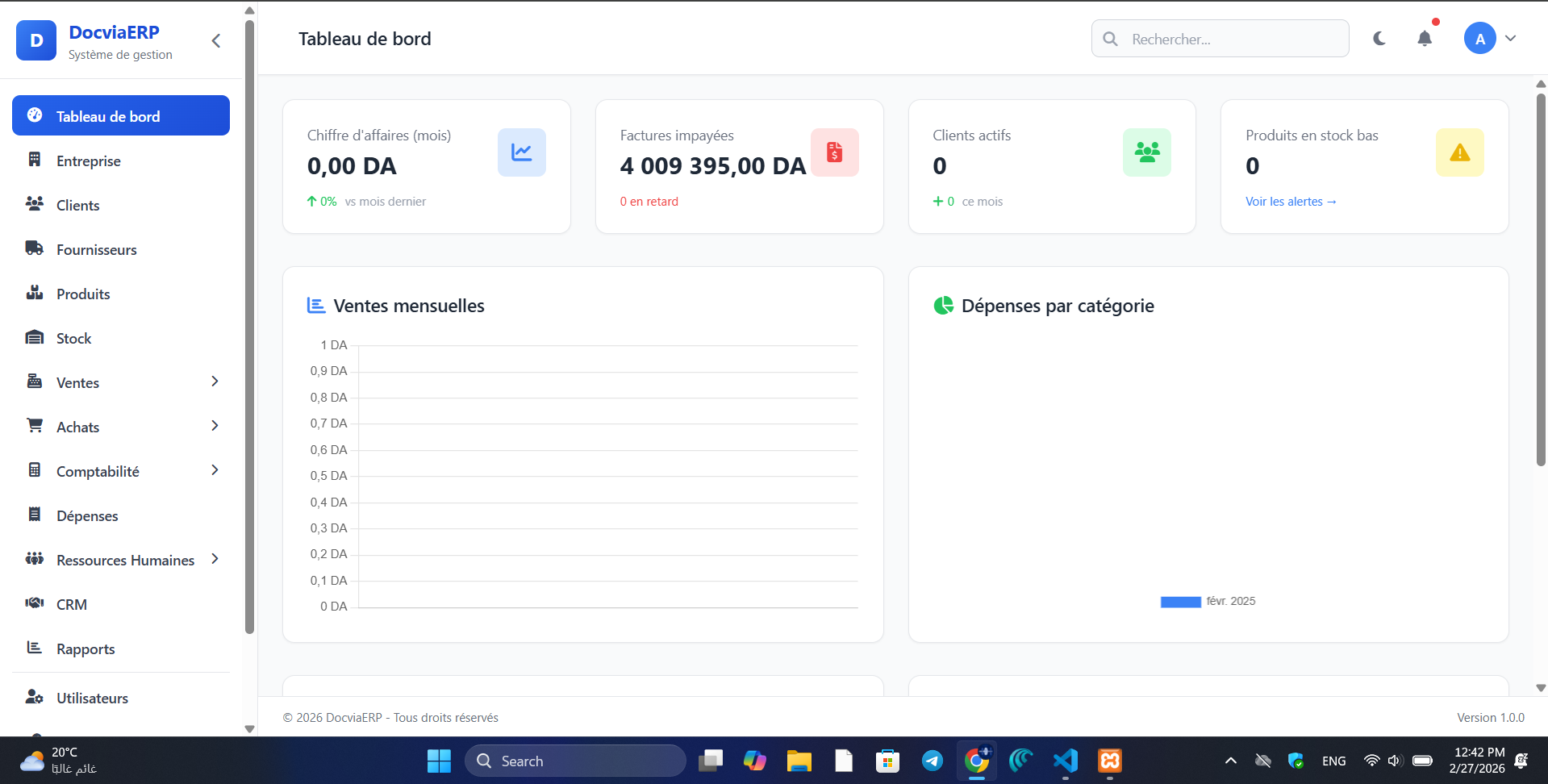Click the 'Voir les alertes' link
This screenshot has height=784, width=1548.
click(x=1290, y=202)
